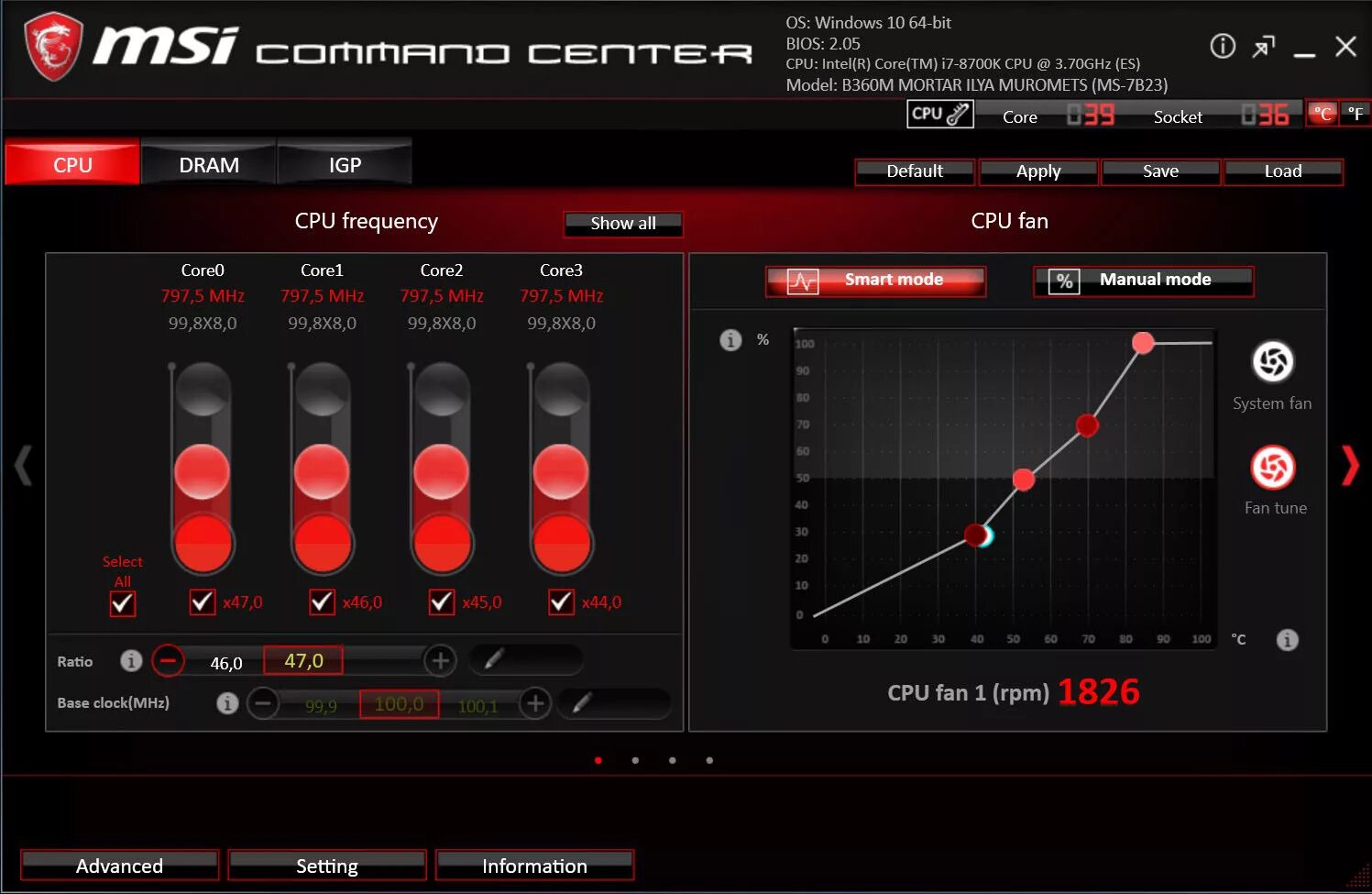Click the CPU thermometer sensor icon

[940, 114]
